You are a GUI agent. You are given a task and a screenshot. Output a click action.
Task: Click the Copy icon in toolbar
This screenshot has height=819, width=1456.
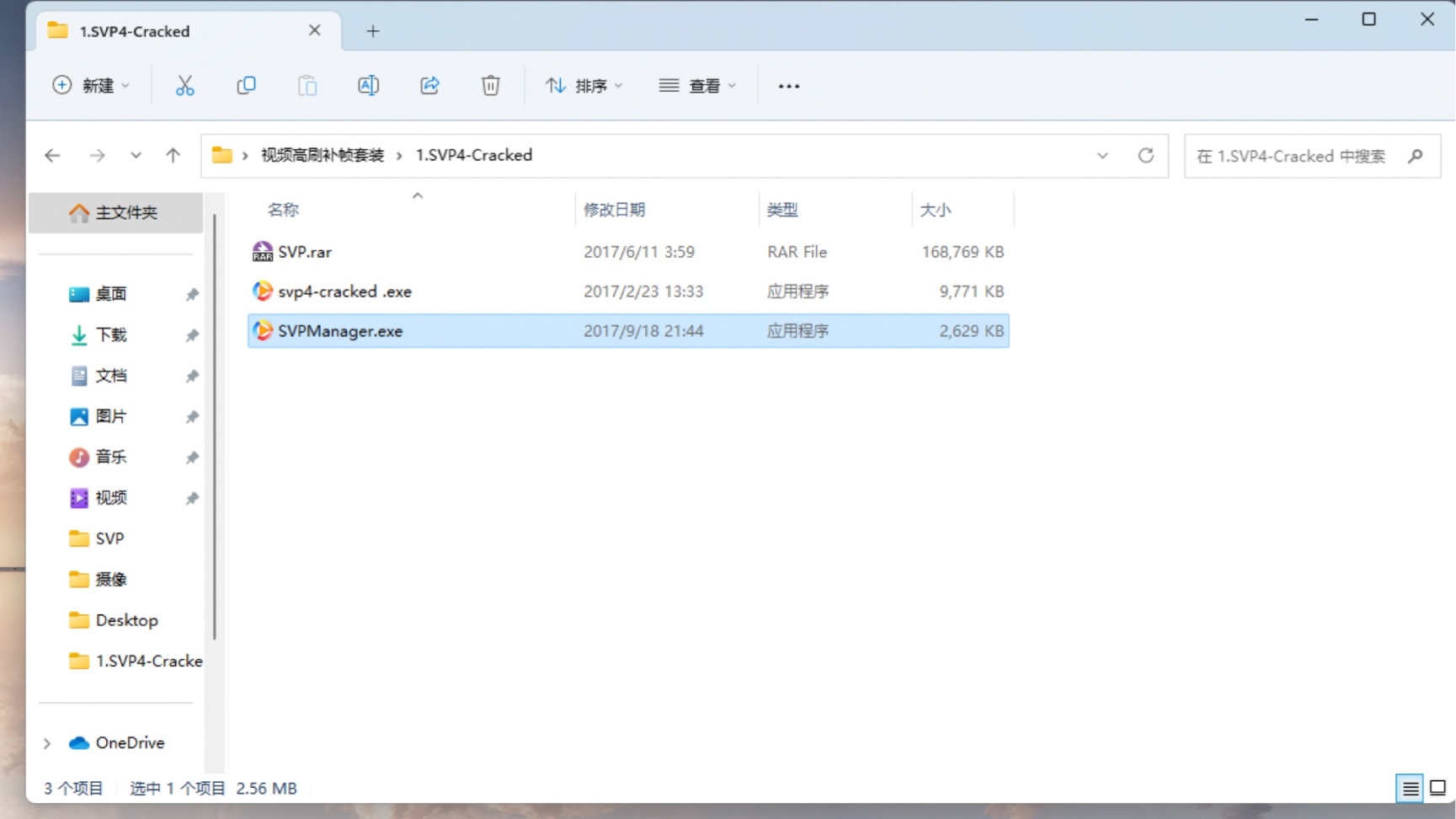pos(246,85)
